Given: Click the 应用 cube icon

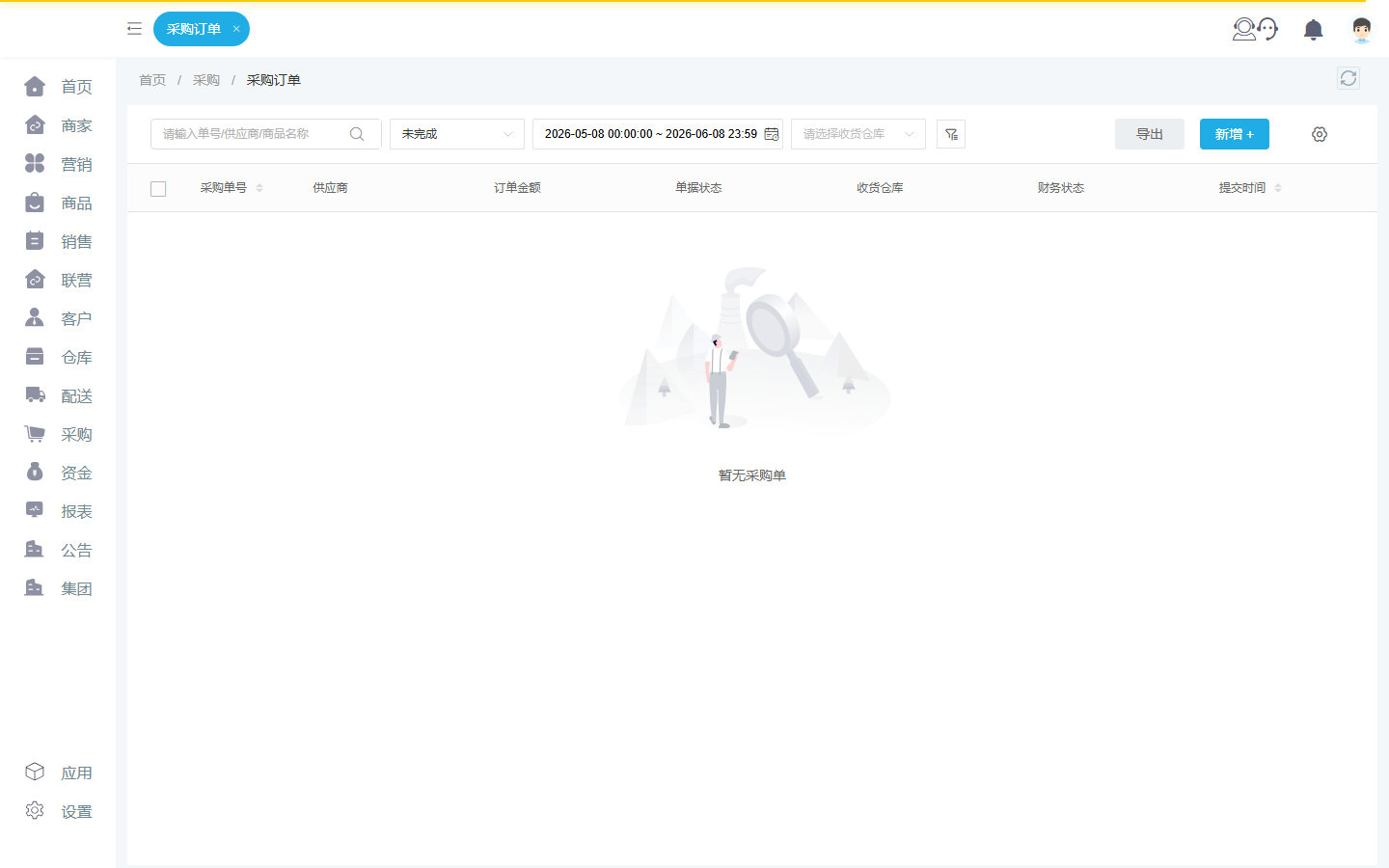Looking at the screenshot, I should coord(35,773).
